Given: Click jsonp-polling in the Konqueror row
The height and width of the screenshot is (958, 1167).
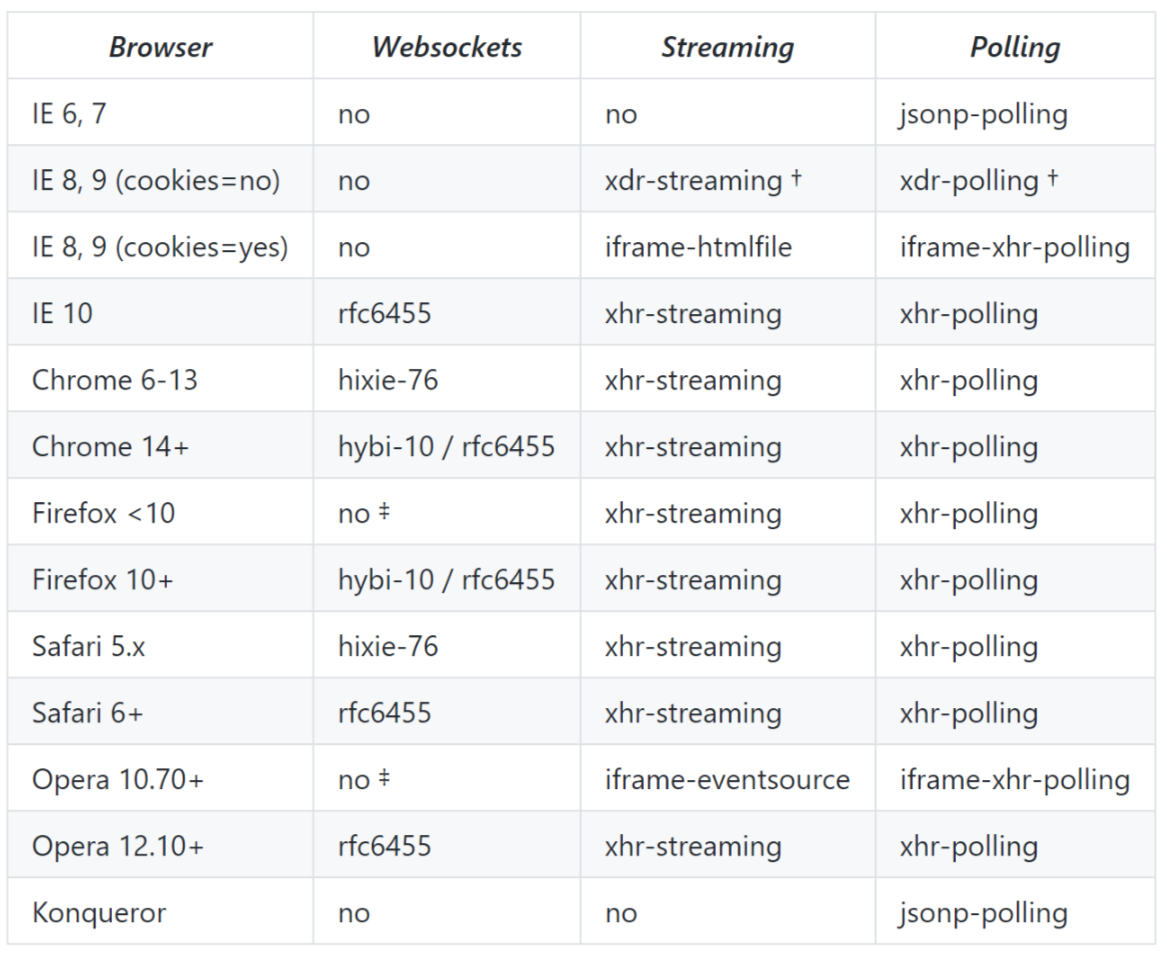Looking at the screenshot, I should (x=983, y=913).
